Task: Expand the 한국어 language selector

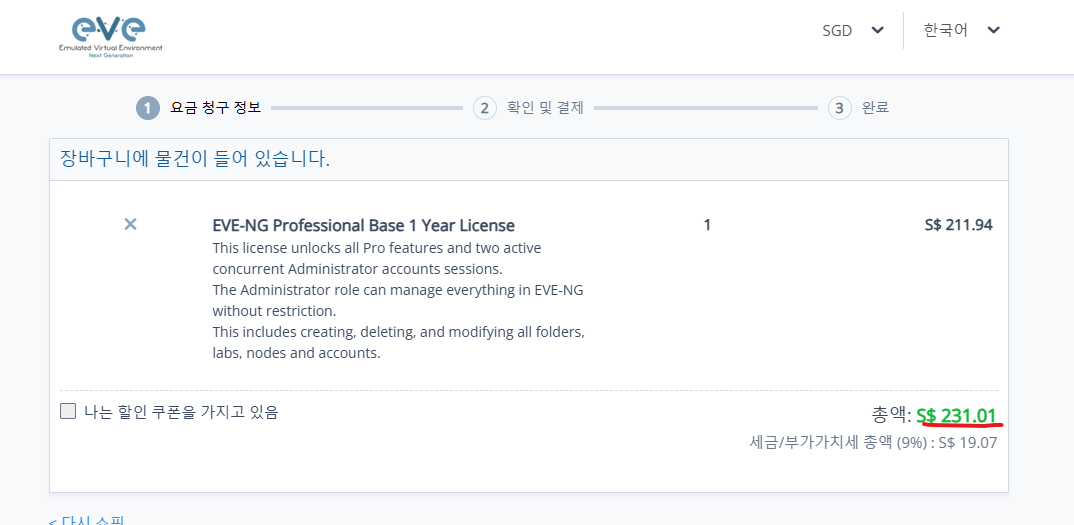Action: point(962,30)
